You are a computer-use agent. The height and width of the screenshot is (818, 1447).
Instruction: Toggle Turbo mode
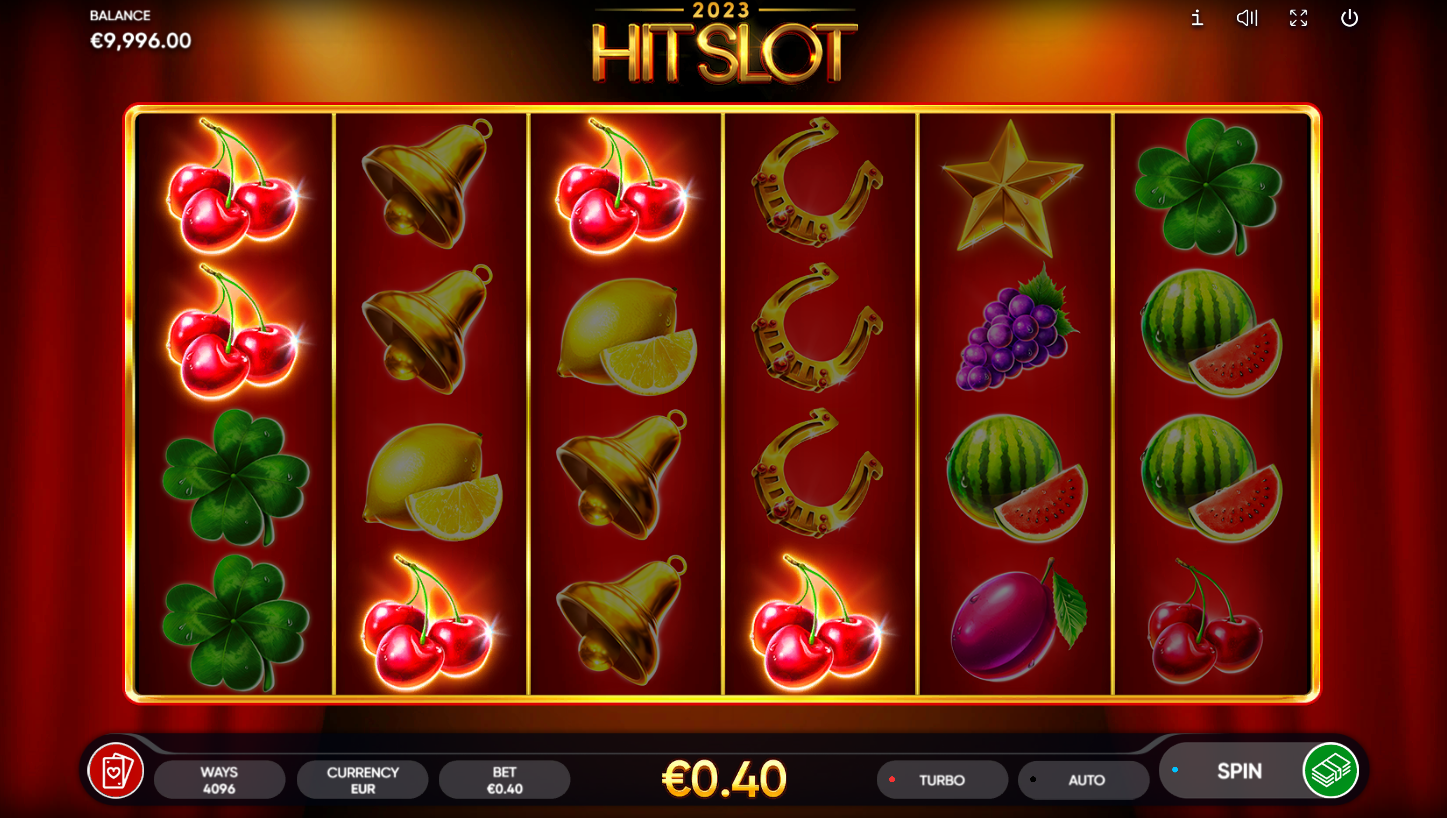coord(942,780)
